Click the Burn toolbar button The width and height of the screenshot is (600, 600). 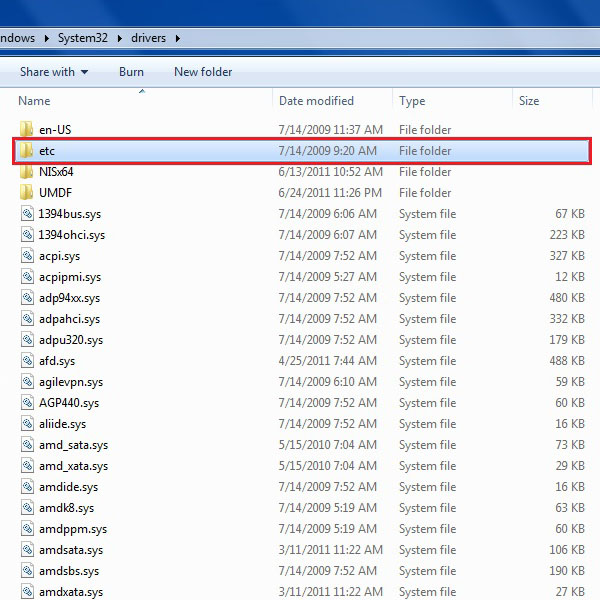pos(131,72)
